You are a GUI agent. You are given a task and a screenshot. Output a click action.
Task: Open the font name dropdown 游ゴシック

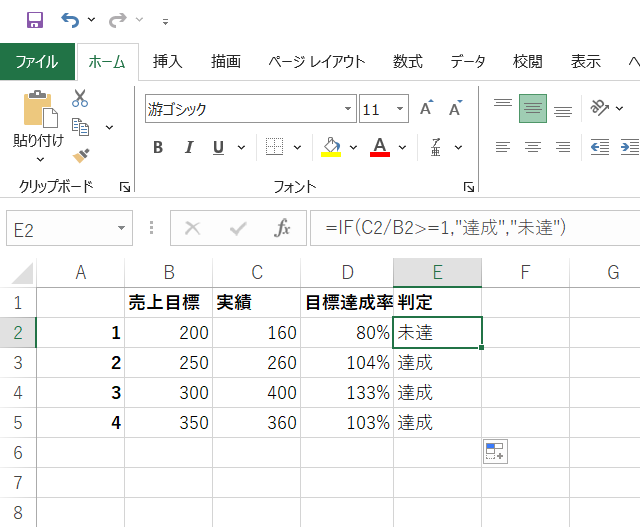348,109
